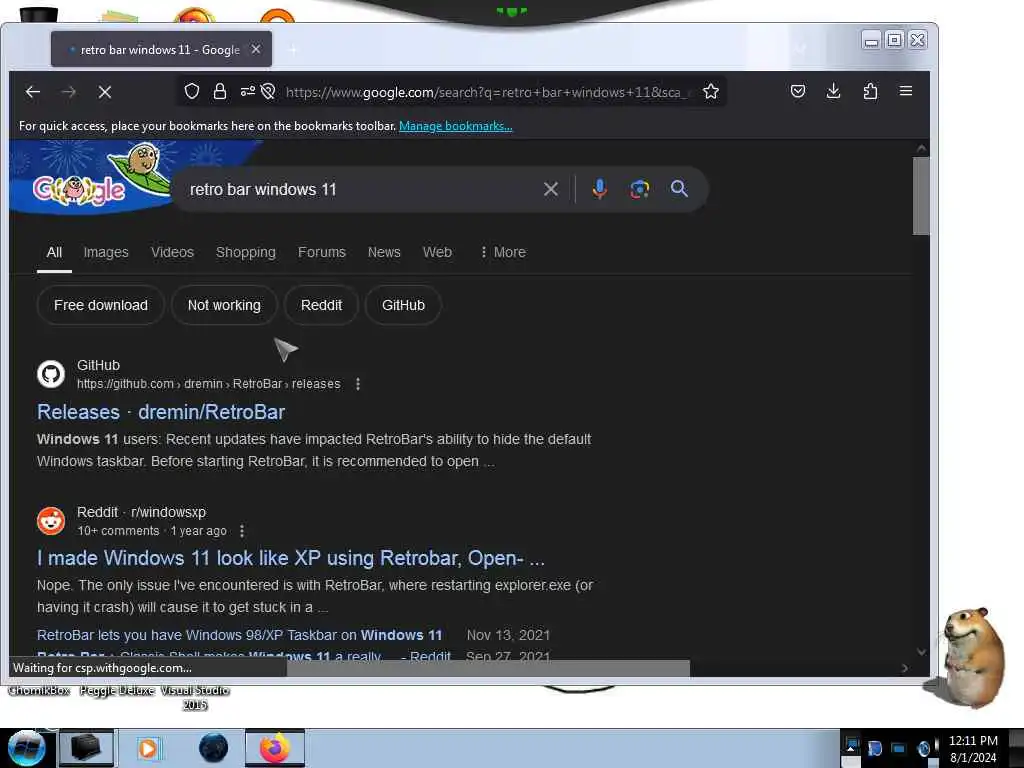
Task: Close the retro bar windows 11 tab
Action: [256, 50]
